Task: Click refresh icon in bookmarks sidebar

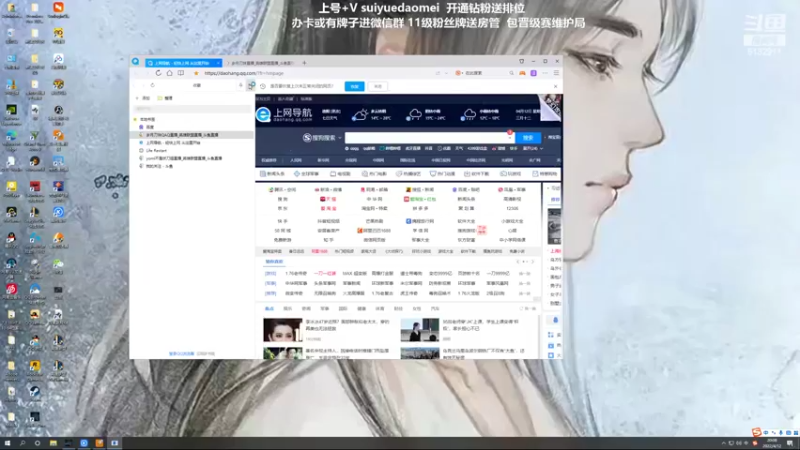Action: pyautogui.click(x=153, y=85)
